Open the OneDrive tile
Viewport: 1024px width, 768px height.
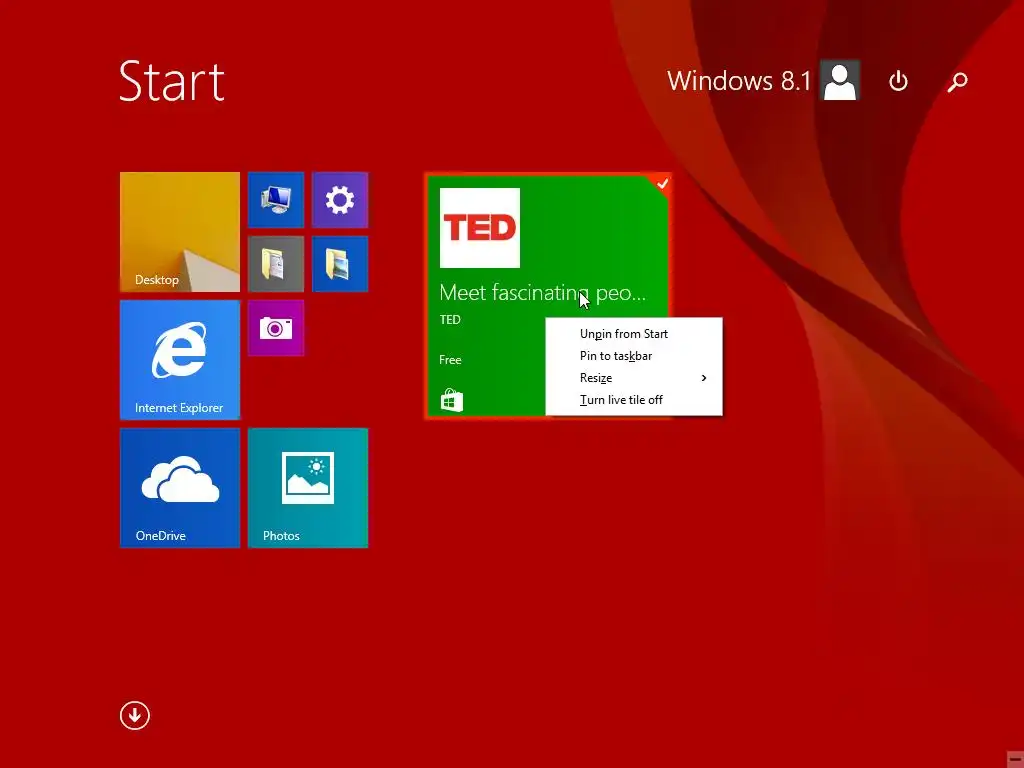click(x=180, y=488)
